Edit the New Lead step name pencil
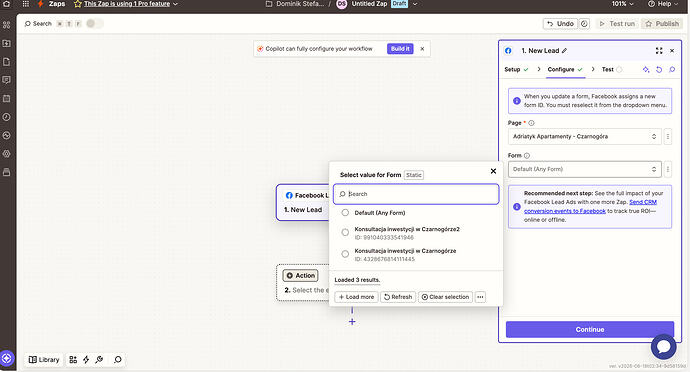 coord(564,51)
